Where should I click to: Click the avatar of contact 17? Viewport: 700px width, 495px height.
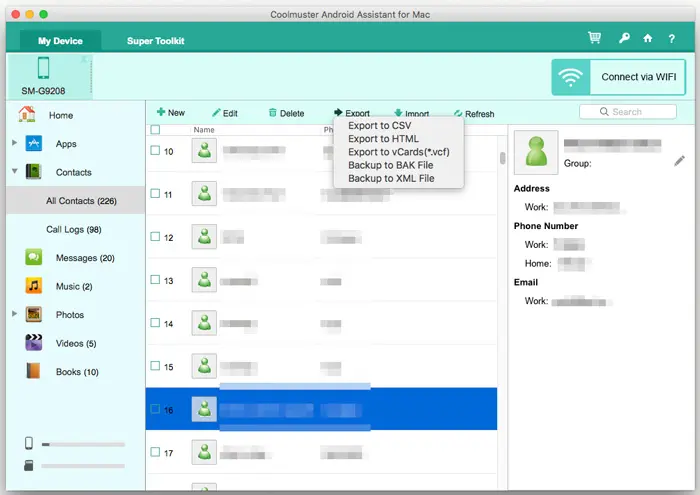[204, 452]
